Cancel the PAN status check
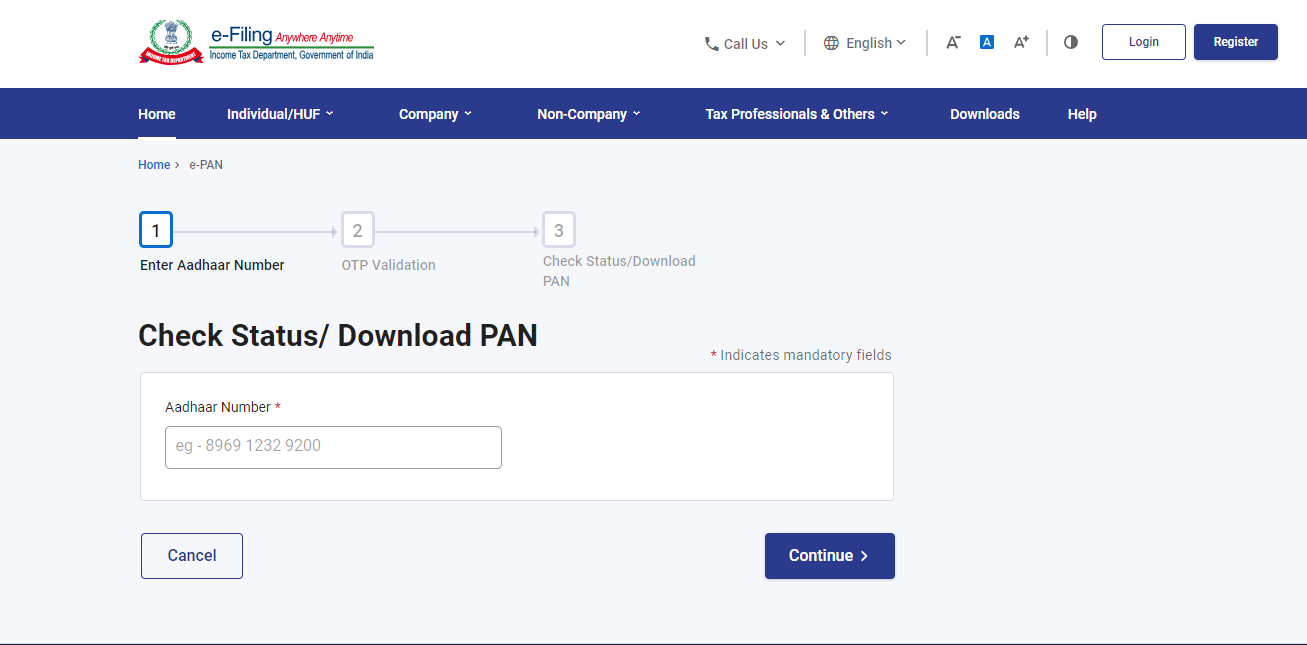The height and width of the screenshot is (645, 1307). coord(191,555)
